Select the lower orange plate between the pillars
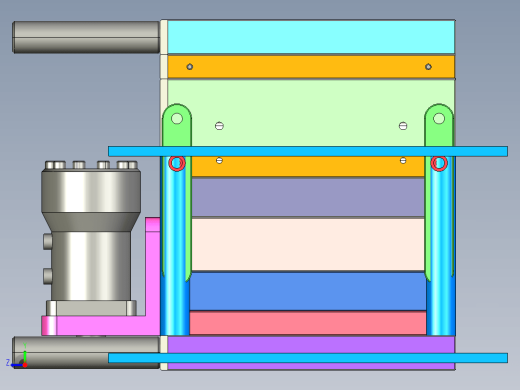Screen dimensions: 520x390 pos(308,167)
